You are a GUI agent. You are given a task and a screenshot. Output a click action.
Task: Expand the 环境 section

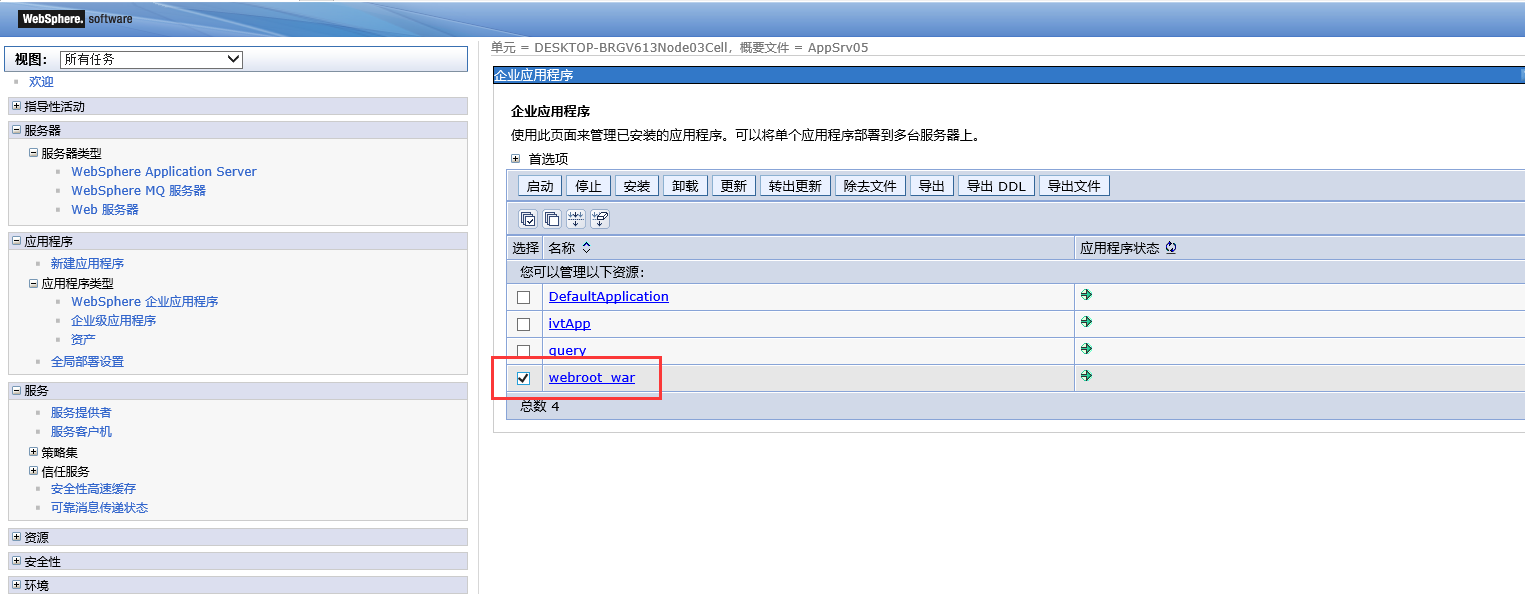tap(16, 585)
